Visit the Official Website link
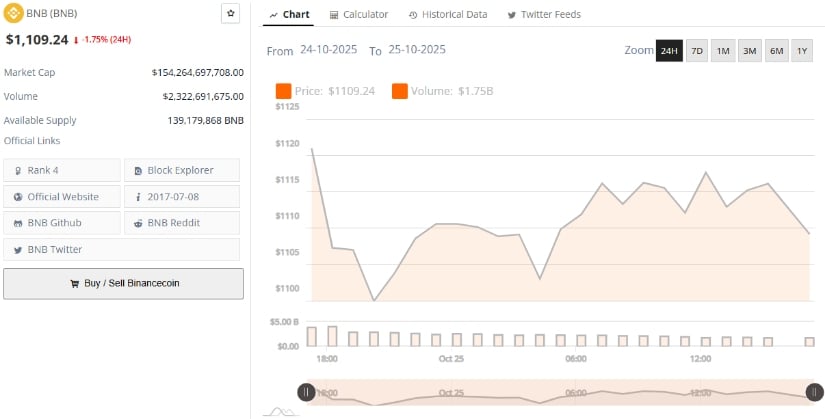This screenshot has width=825, height=419. tap(62, 196)
